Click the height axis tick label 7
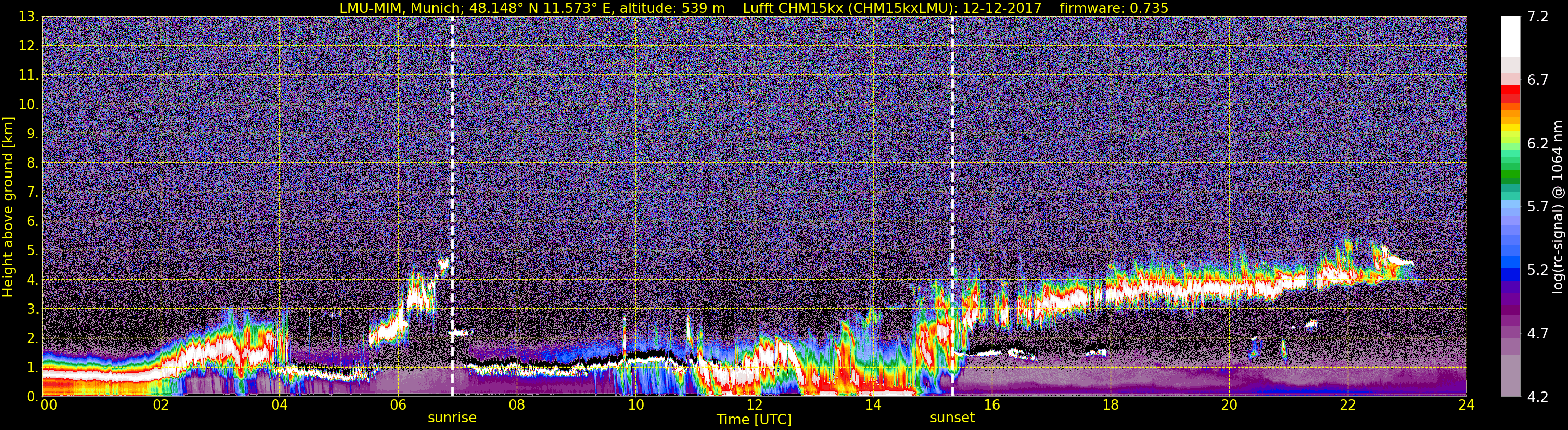1568x430 pixels. point(33,193)
